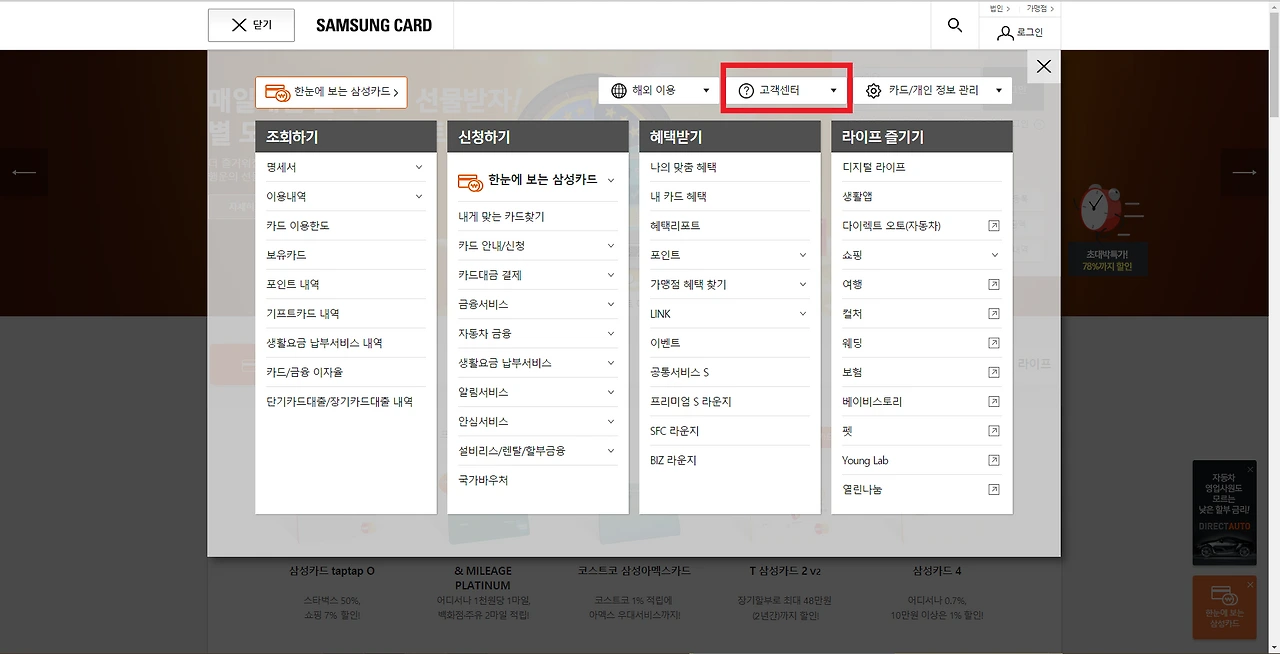Image resolution: width=1280 pixels, height=654 pixels.
Task: Click the search icon in the header
Action: pyautogui.click(x=954, y=25)
